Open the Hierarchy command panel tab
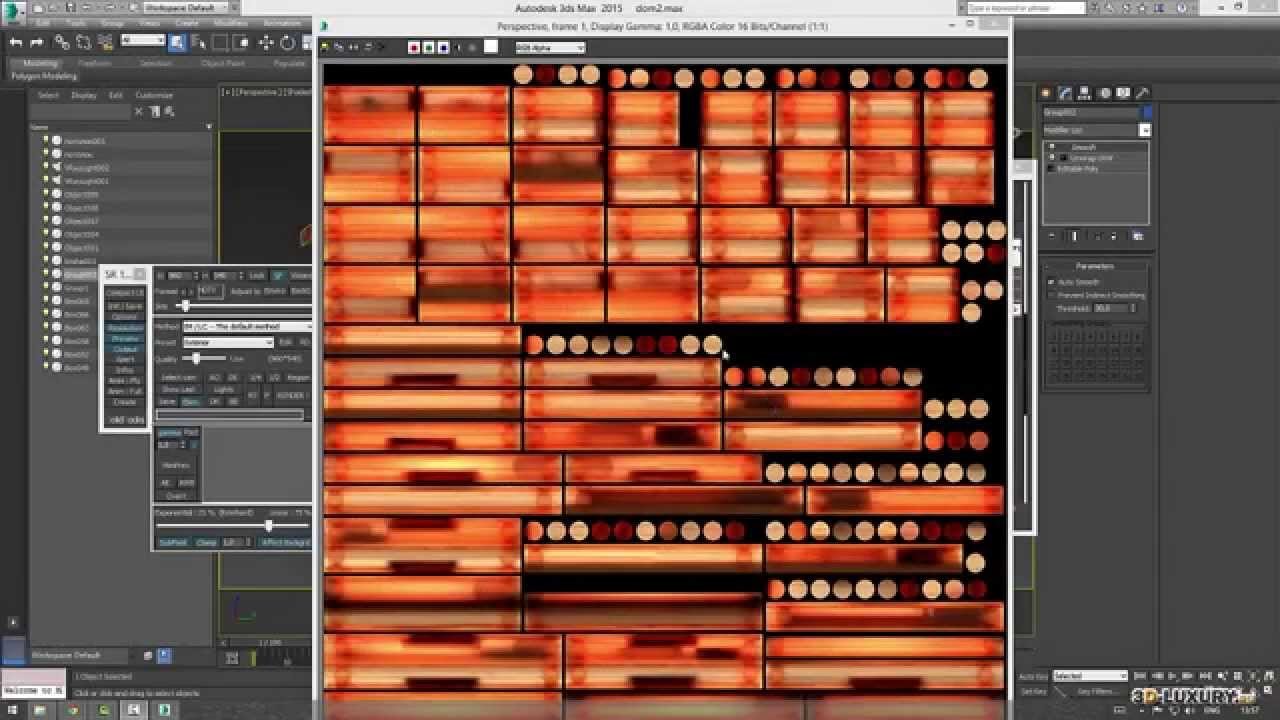1280x720 pixels. (x=1085, y=93)
